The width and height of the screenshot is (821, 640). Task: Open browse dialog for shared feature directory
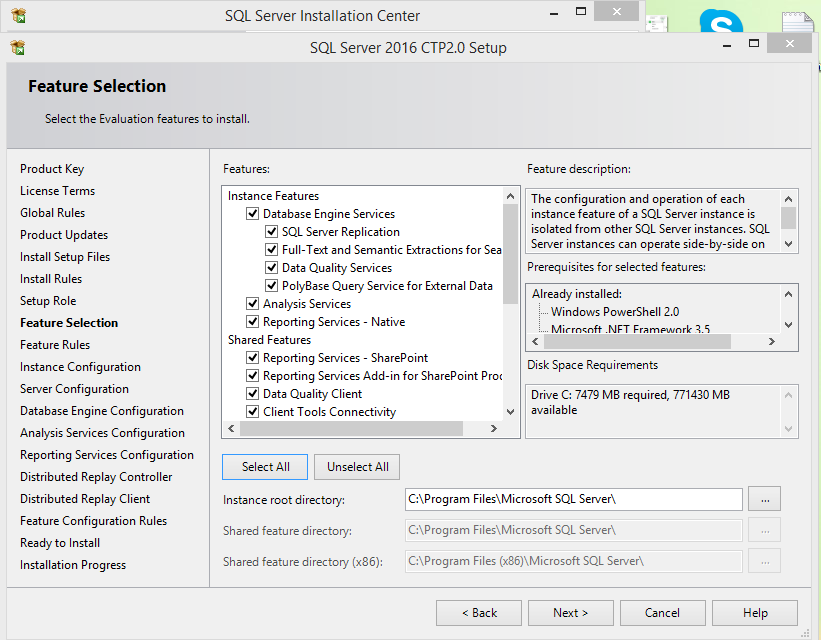coord(764,530)
